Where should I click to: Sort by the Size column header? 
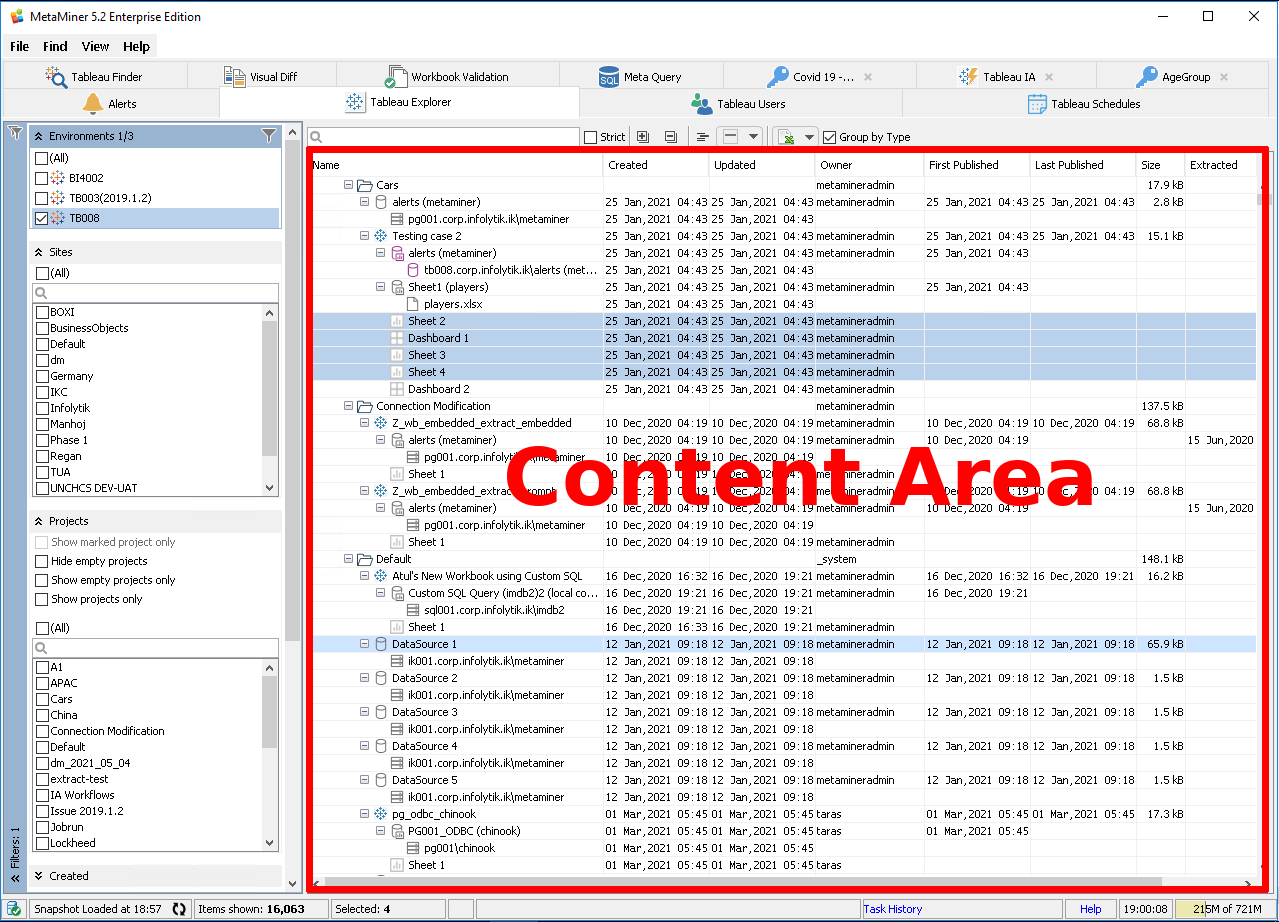pos(1160,165)
